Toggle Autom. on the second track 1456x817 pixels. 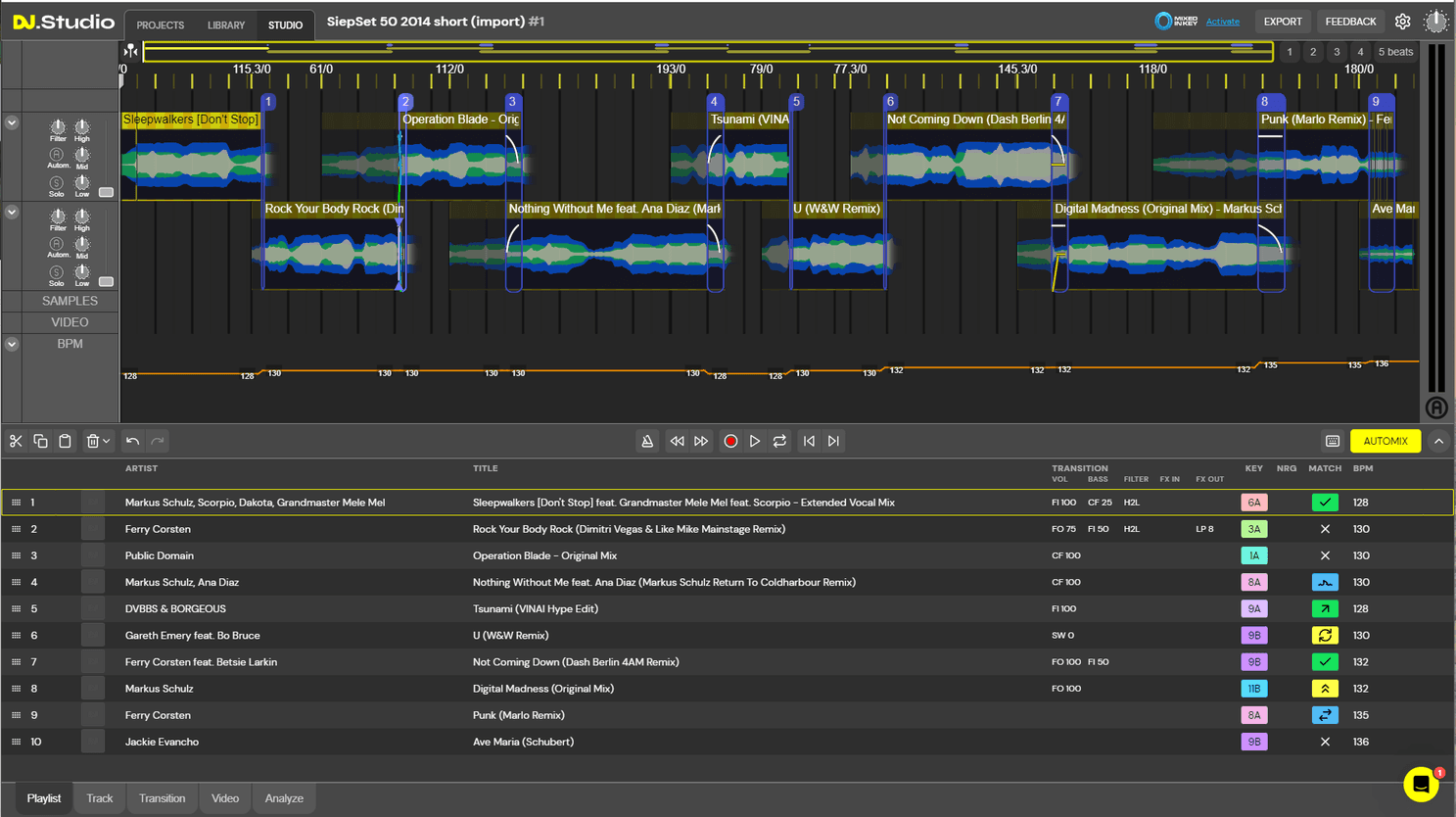(57, 245)
